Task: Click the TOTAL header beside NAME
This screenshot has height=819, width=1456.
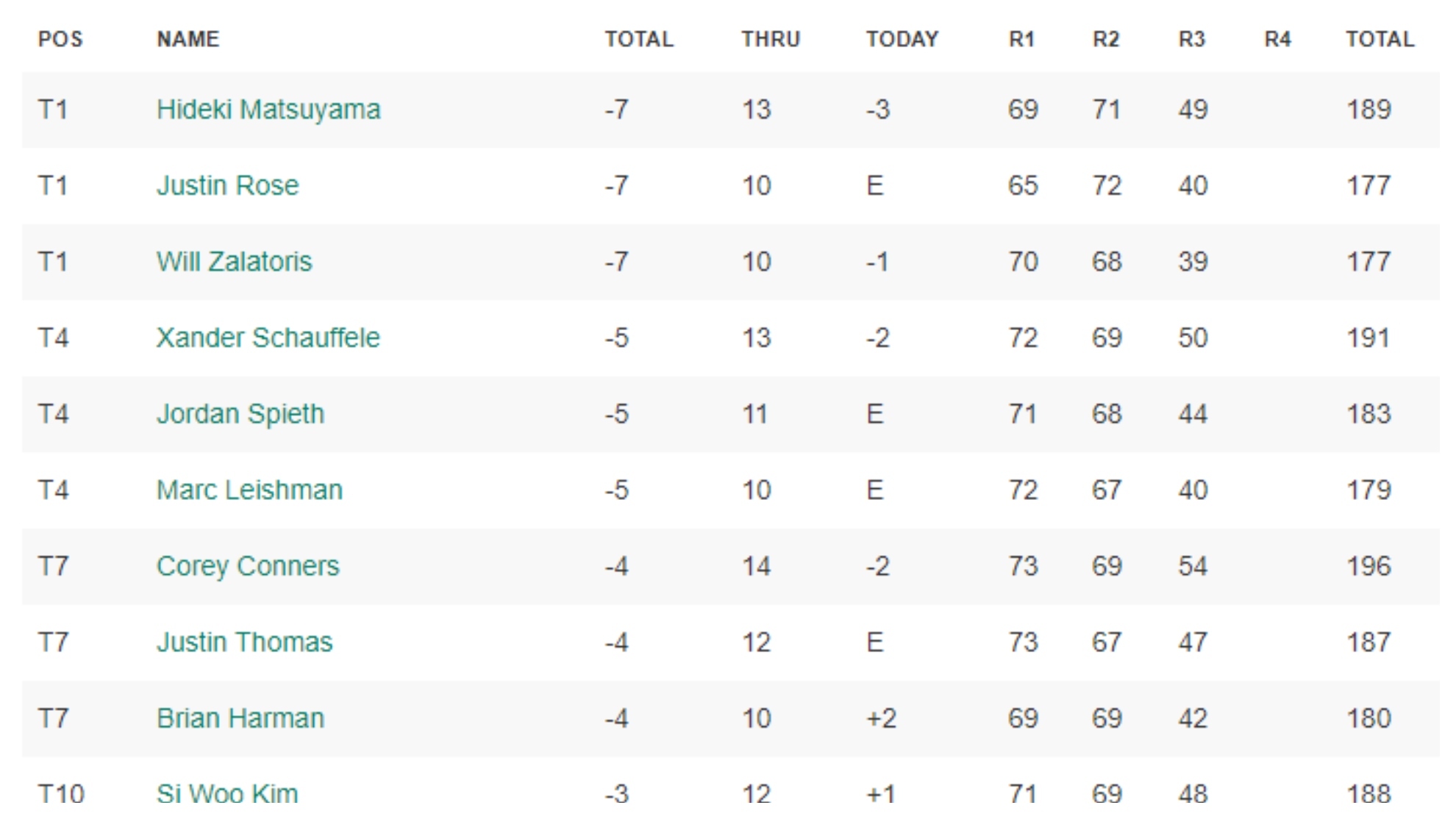Action: click(x=638, y=39)
